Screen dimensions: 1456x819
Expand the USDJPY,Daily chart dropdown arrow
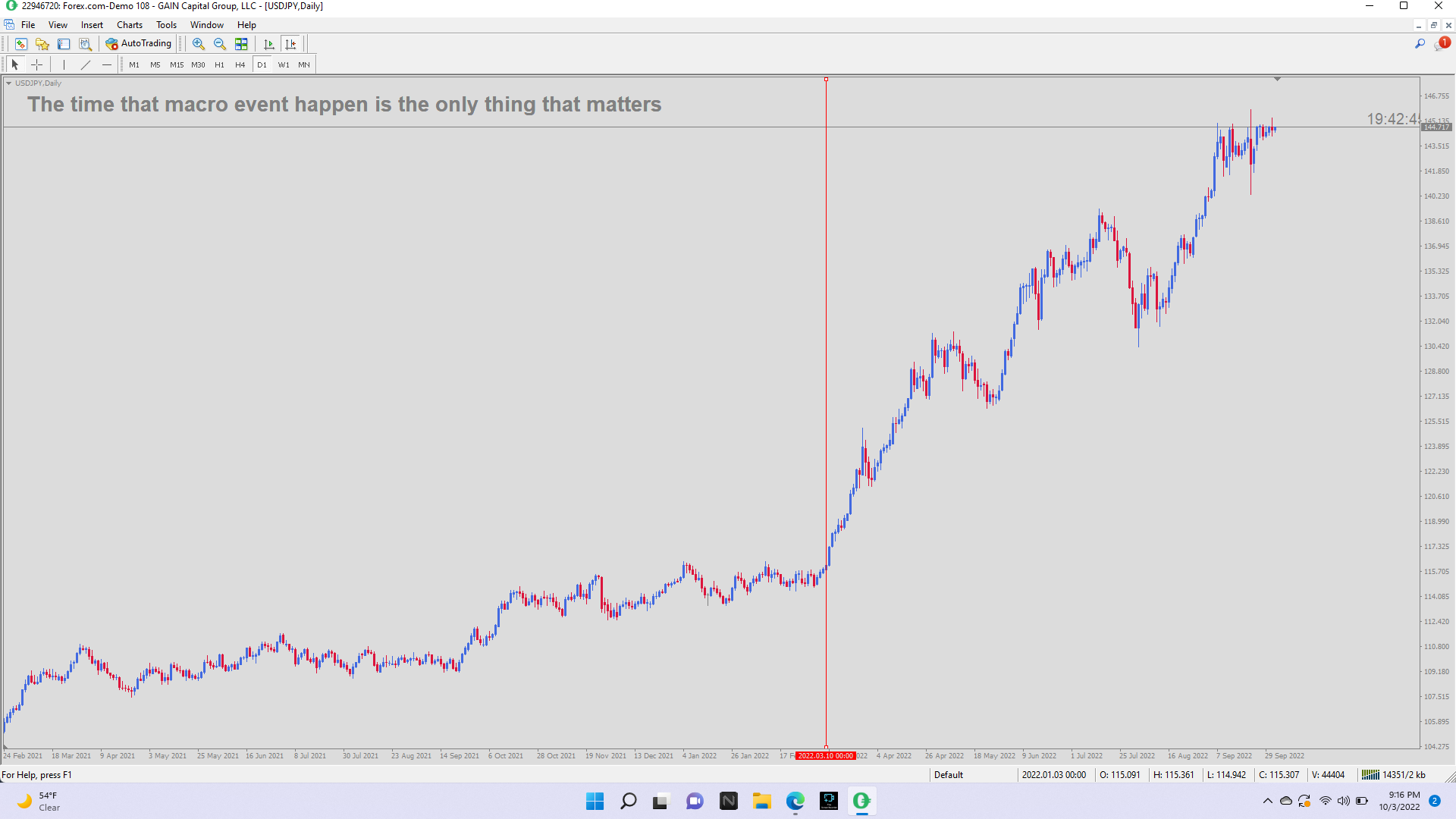(8, 83)
